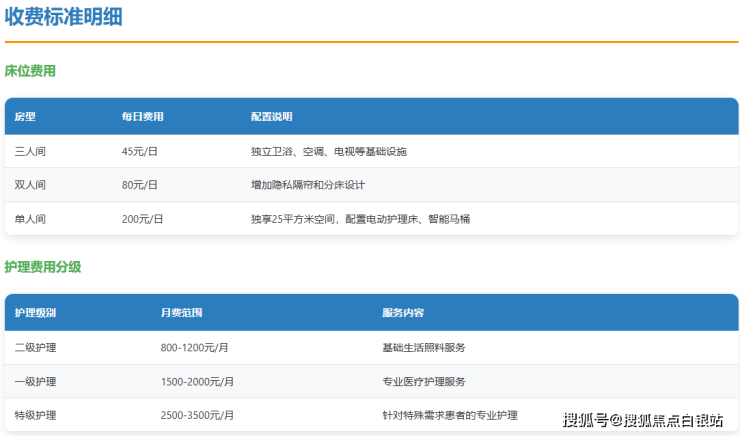Viewport: 740px width, 436px height.
Task: Click the 搜狐号@搜狐焦点白银站 watermark
Action: (x=642, y=420)
